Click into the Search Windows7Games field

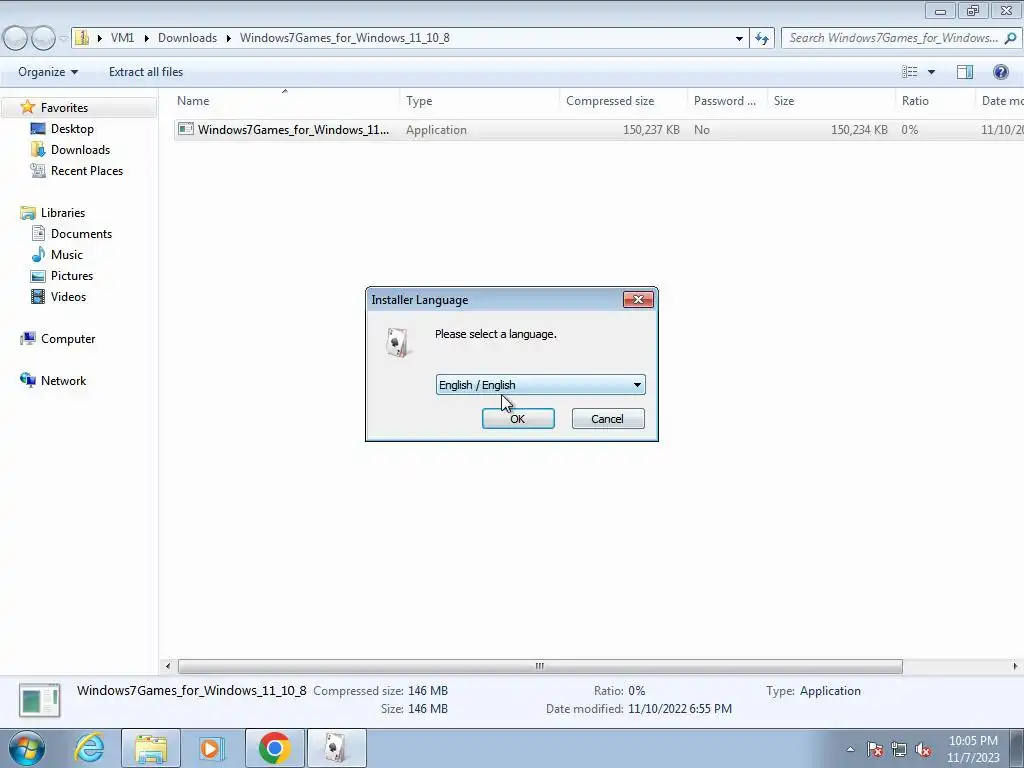[x=891, y=38]
